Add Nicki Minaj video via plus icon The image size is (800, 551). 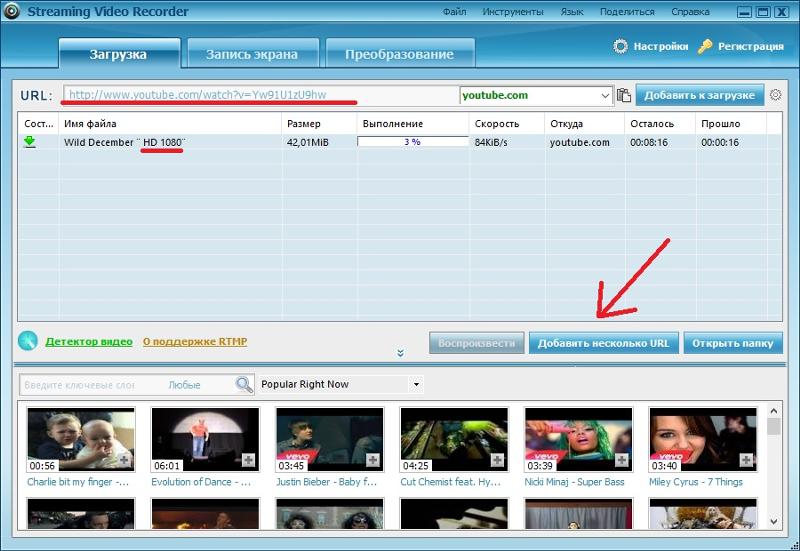(622, 460)
